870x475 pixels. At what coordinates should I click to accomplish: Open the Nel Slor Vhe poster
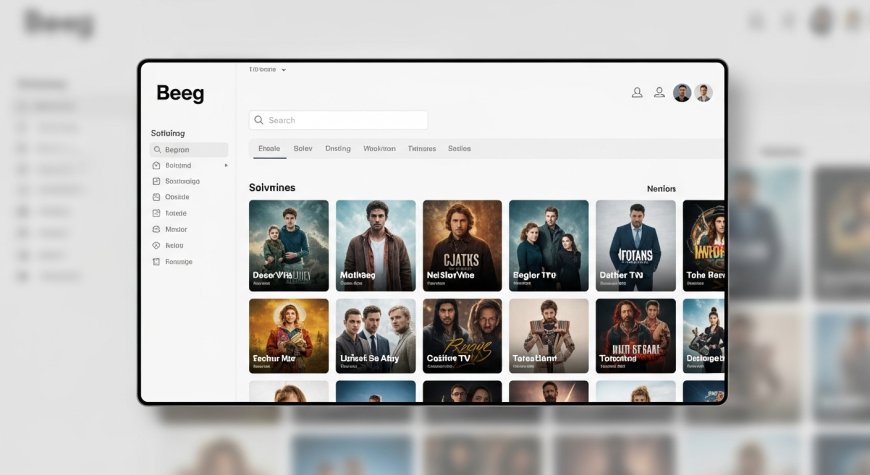(x=462, y=245)
